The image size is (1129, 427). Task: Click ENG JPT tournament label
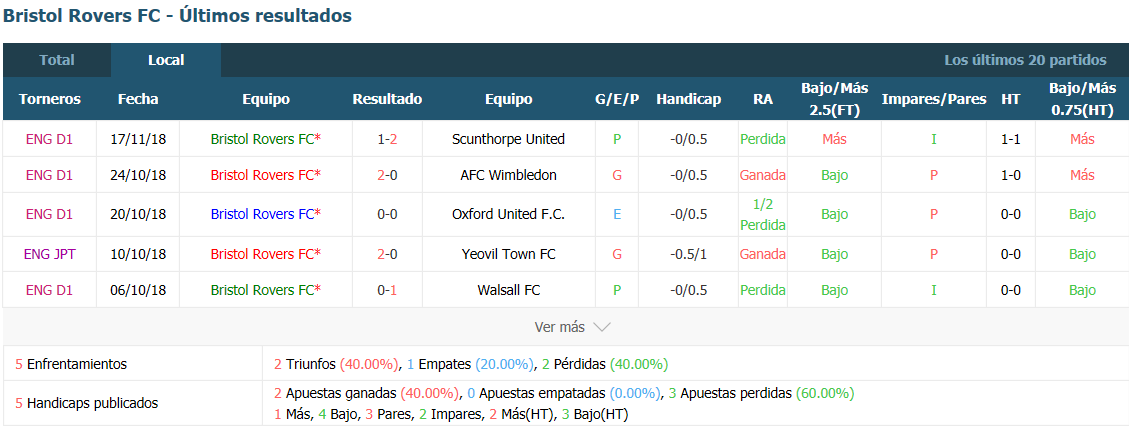pyautogui.click(x=50, y=254)
